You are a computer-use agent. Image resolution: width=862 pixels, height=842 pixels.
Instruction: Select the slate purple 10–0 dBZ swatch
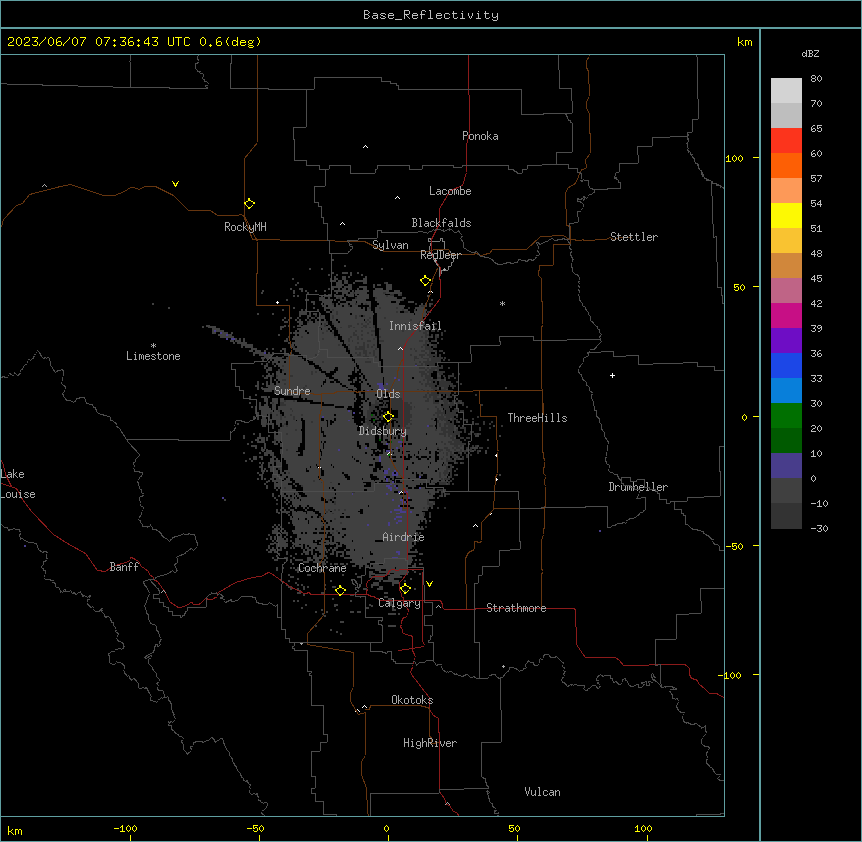pos(786,466)
